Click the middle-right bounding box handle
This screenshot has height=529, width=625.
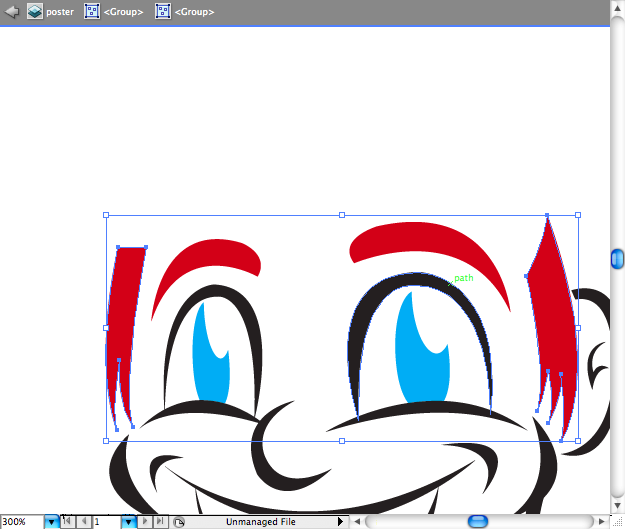coord(578,328)
